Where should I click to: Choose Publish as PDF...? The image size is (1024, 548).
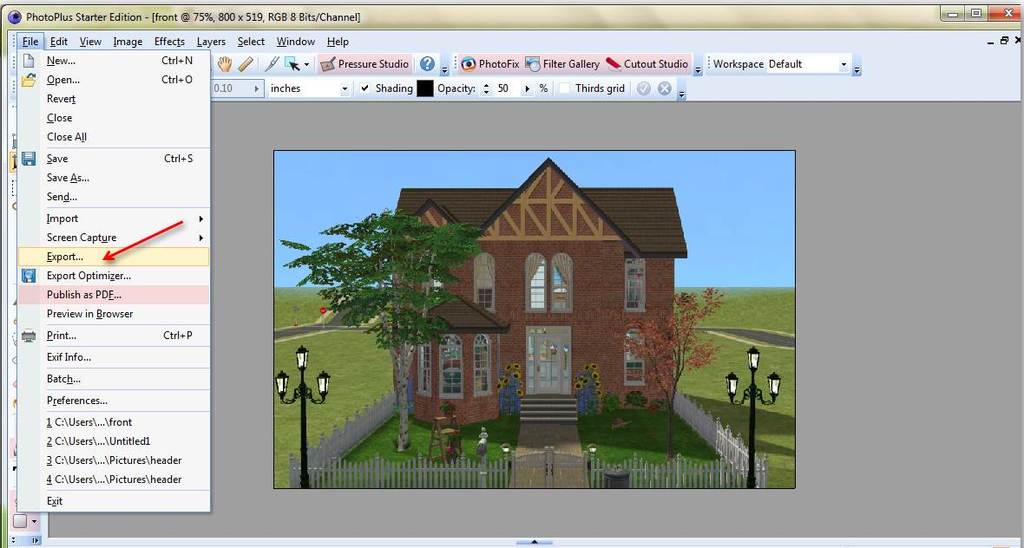coord(114,295)
